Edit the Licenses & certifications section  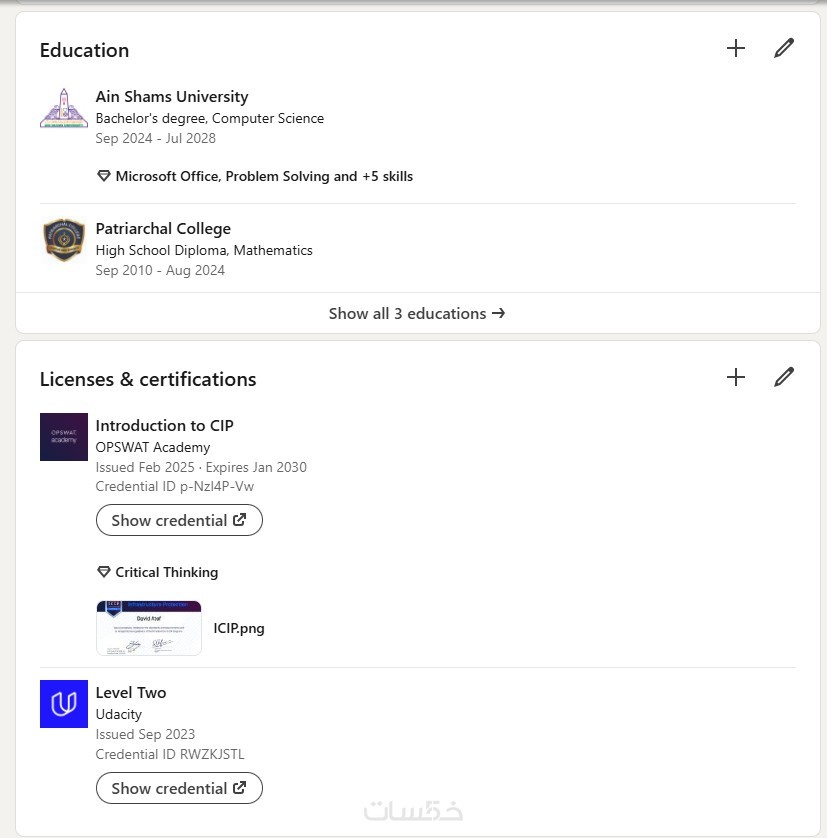(x=784, y=377)
